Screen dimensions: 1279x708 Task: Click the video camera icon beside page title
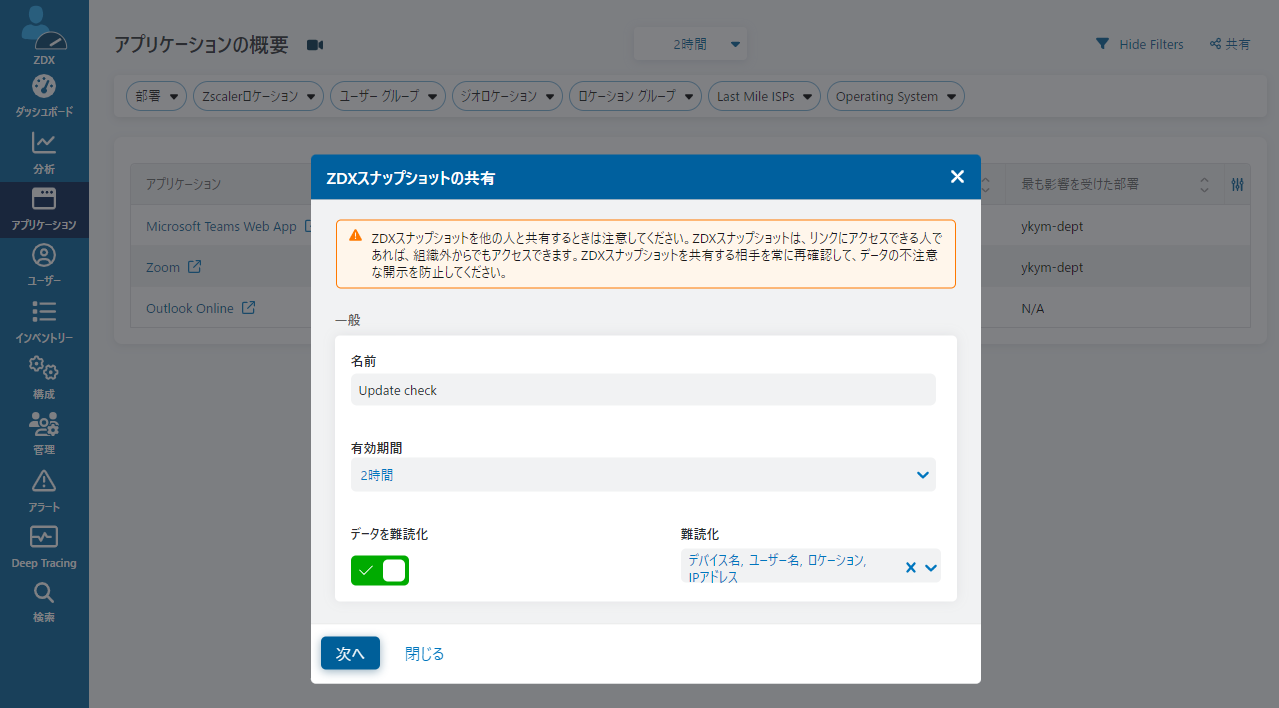[x=315, y=45]
